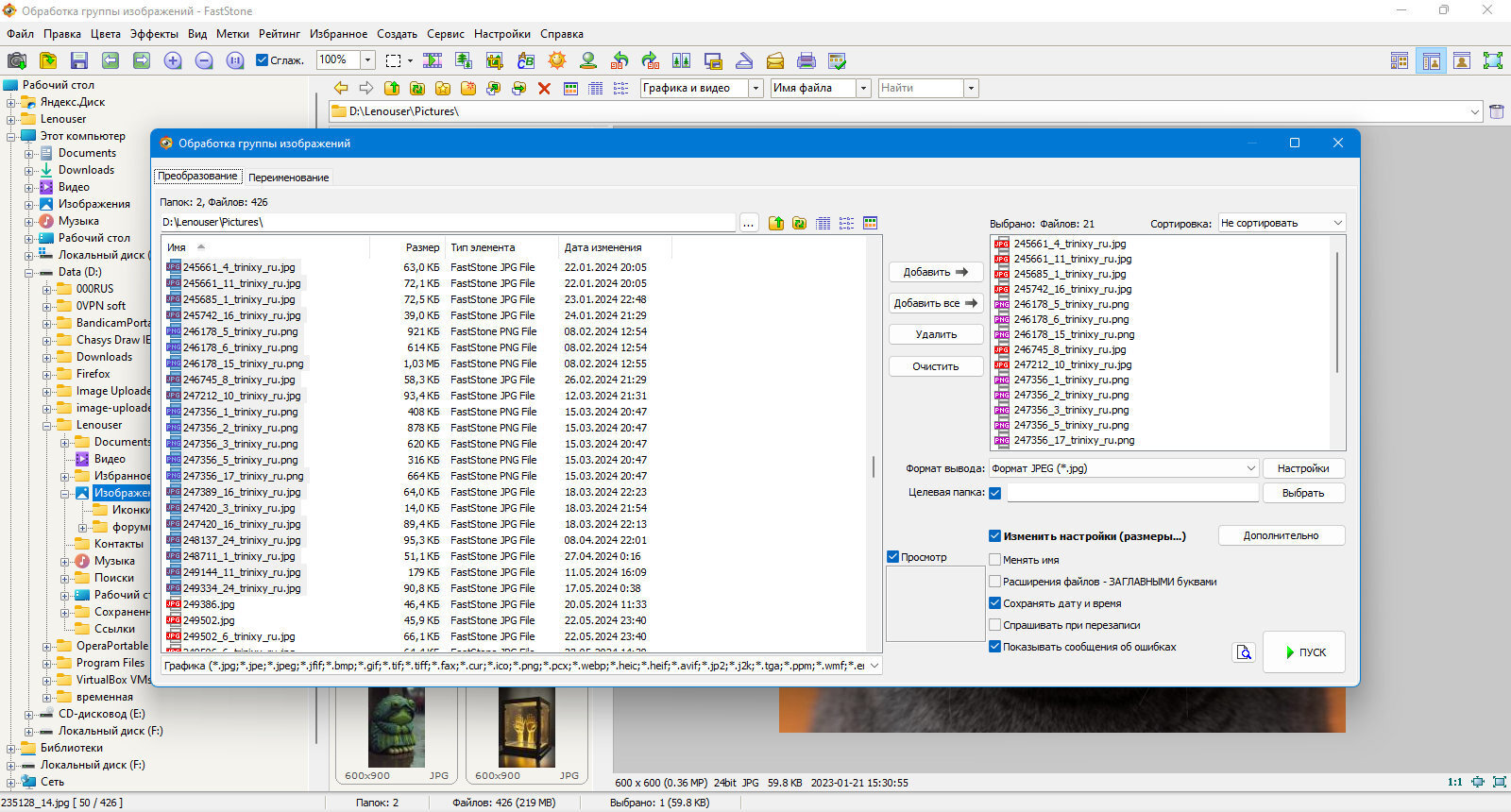Click the Rotate Left toolbar icon
This screenshot has height=812, width=1511.
point(620,60)
